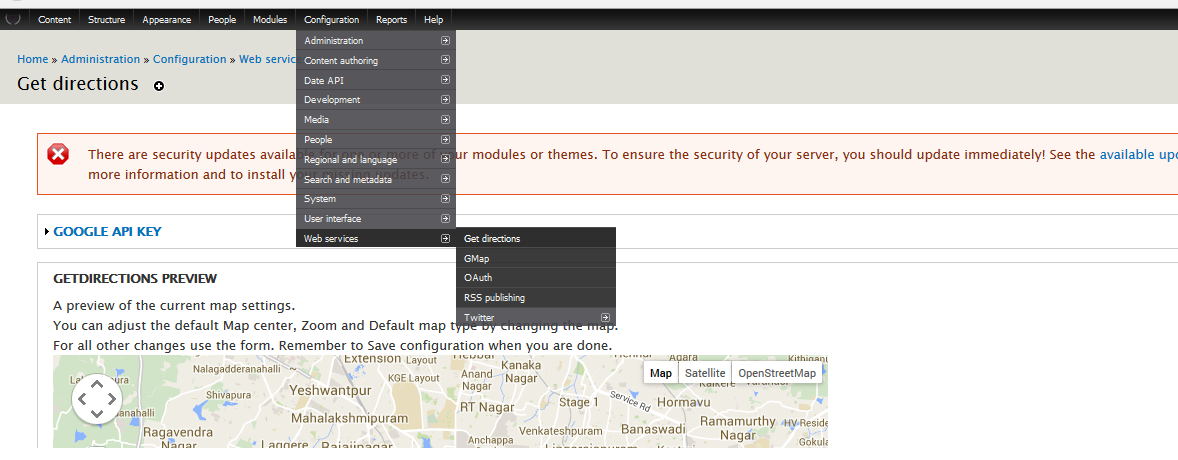Select Regional and language menu entry

(376, 159)
